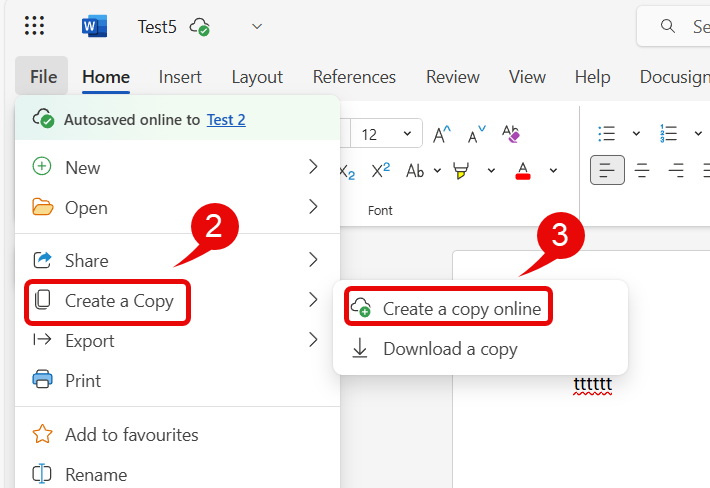
Task: Toggle align right for paragraph
Action: click(x=677, y=171)
